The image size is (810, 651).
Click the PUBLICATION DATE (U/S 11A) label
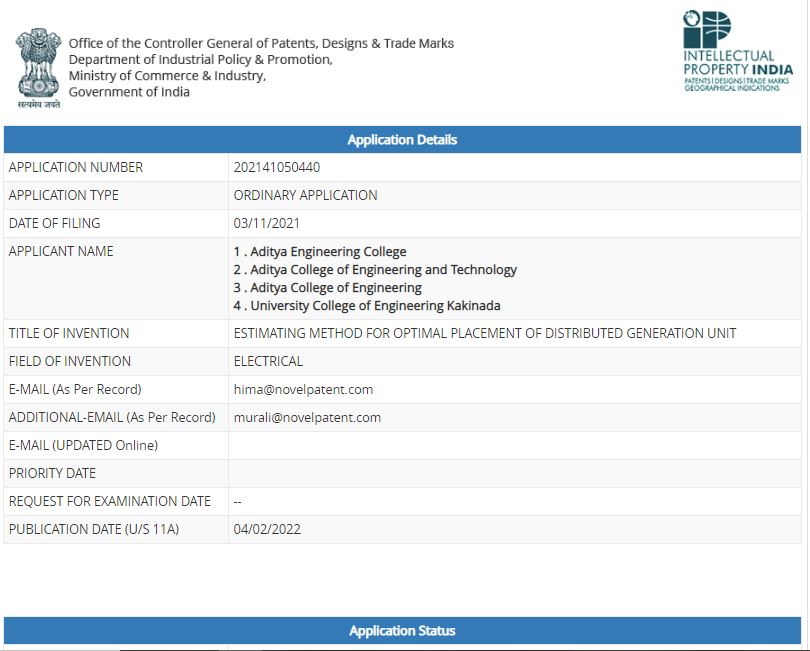click(94, 529)
